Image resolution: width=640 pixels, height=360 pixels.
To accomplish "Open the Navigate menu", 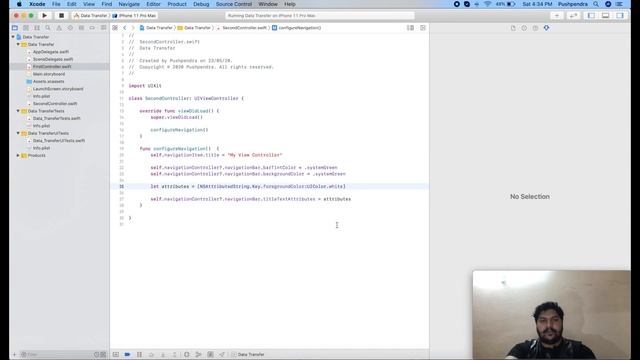I will 129,4.
